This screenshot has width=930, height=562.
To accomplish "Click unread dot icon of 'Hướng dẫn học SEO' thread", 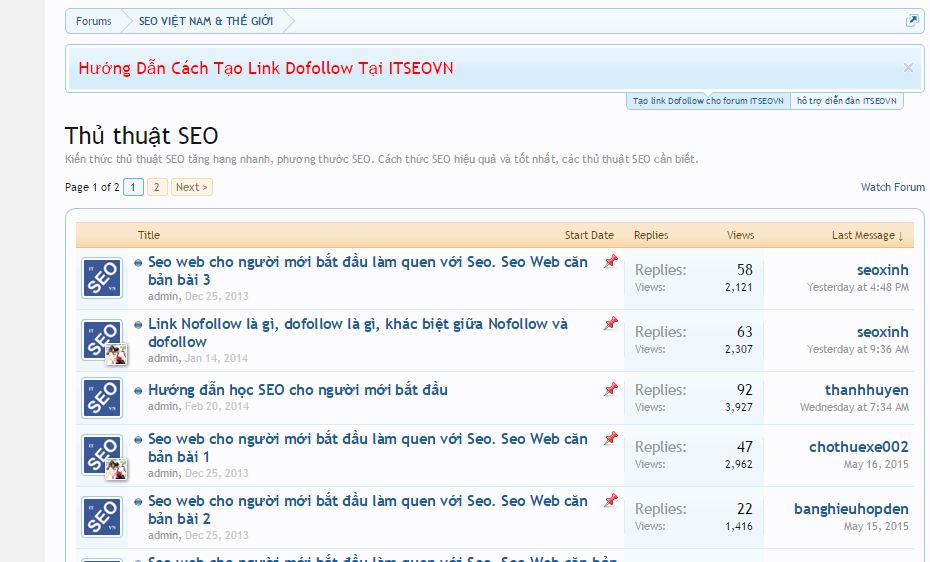I will coord(138,391).
